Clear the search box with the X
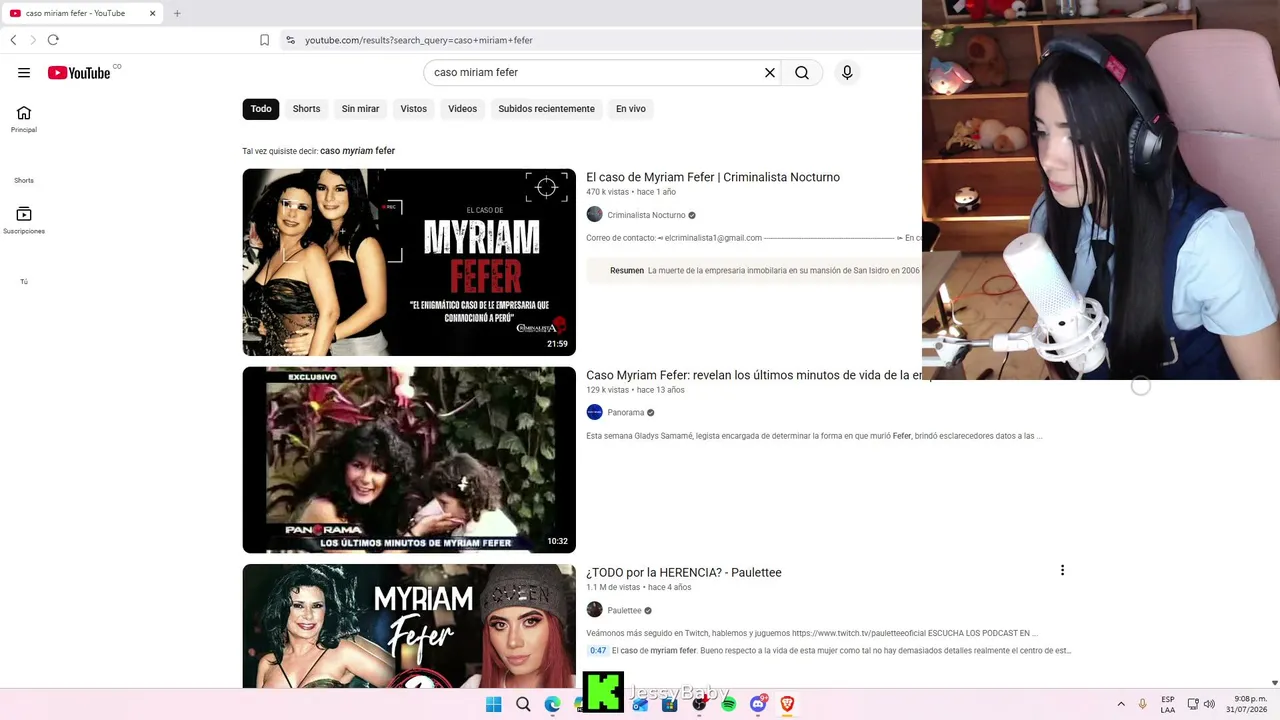Viewport: 1280px width, 720px height. [770, 73]
